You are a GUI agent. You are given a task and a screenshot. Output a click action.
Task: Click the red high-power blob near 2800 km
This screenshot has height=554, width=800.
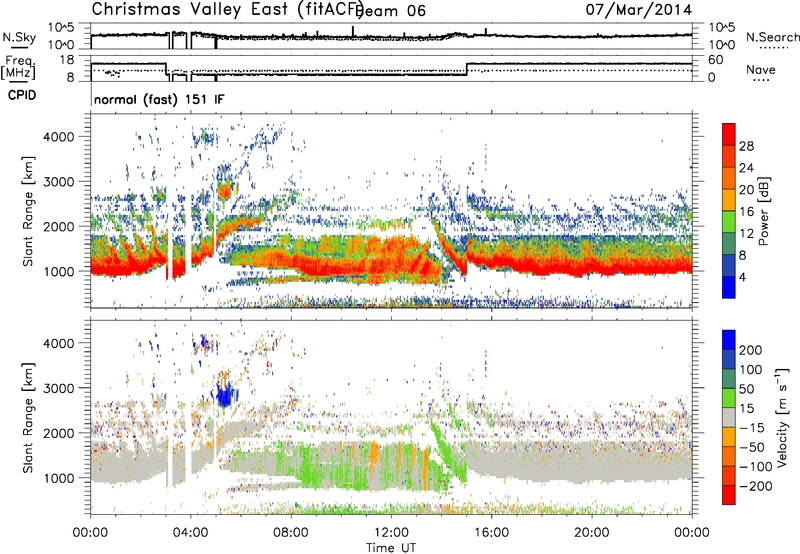tap(224, 191)
